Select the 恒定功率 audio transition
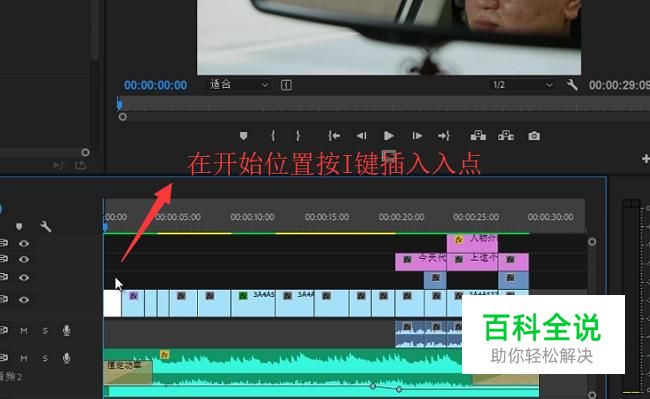 [128, 372]
